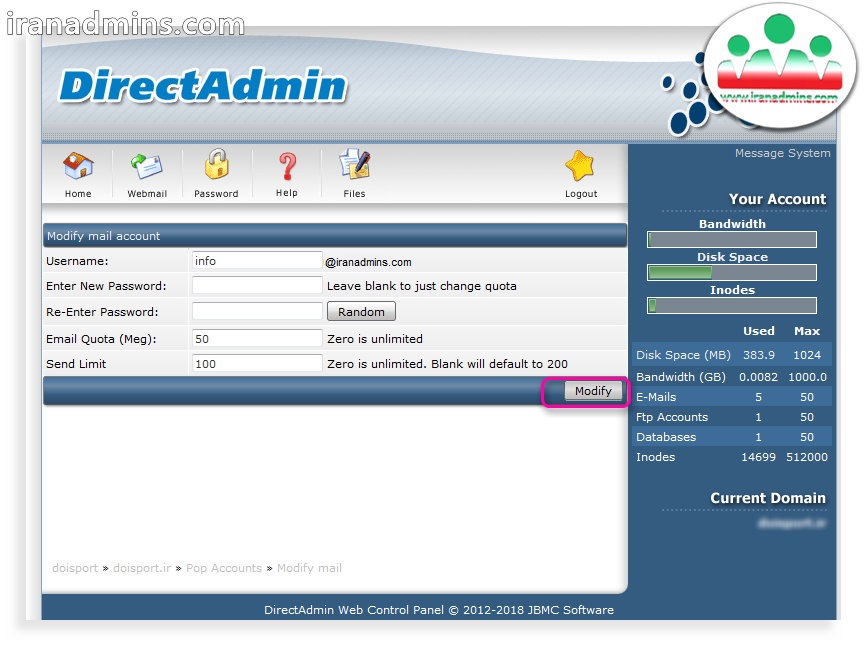Click the '@iranadmins.com' domain text
This screenshot has width=867, height=646.
[x=368, y=262]
